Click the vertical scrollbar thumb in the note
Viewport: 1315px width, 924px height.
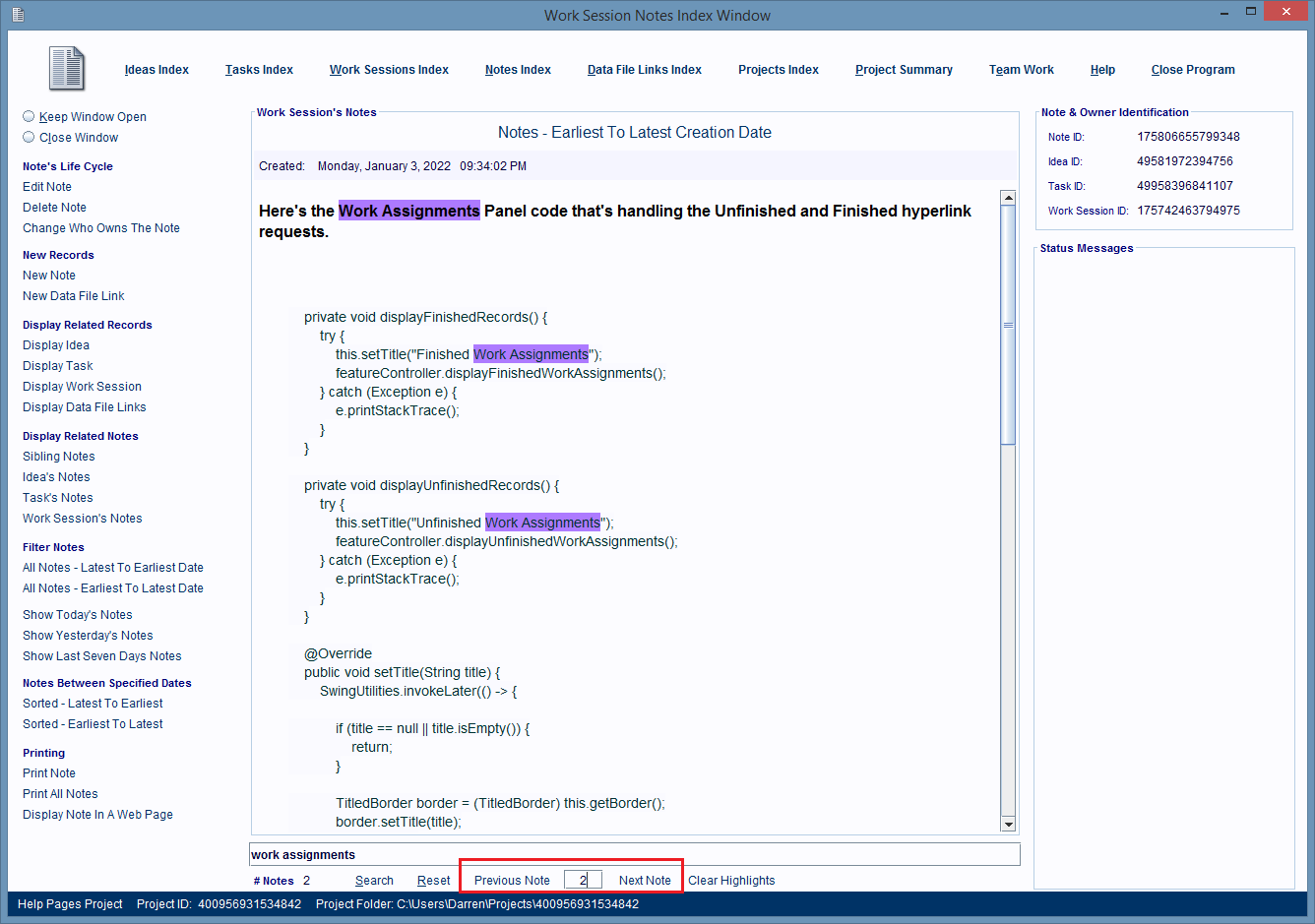coord(1008,325)
